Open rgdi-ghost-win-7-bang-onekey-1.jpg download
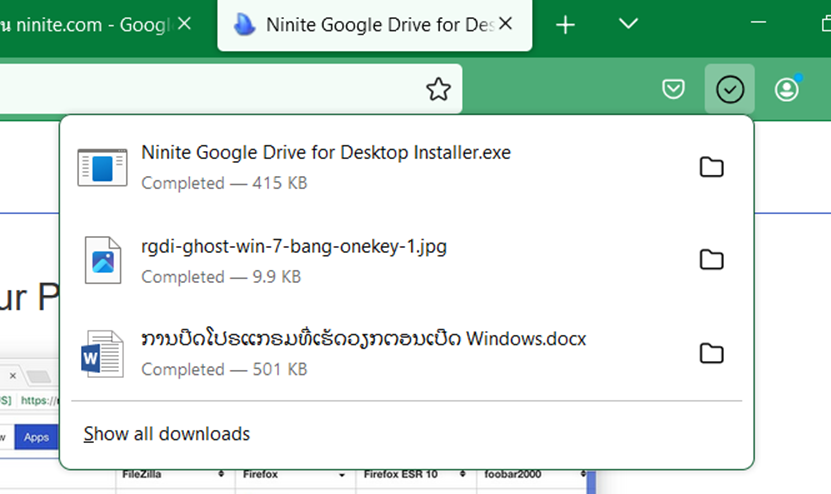The height and width of the screenshot is (494, 831). coord(294,246)
